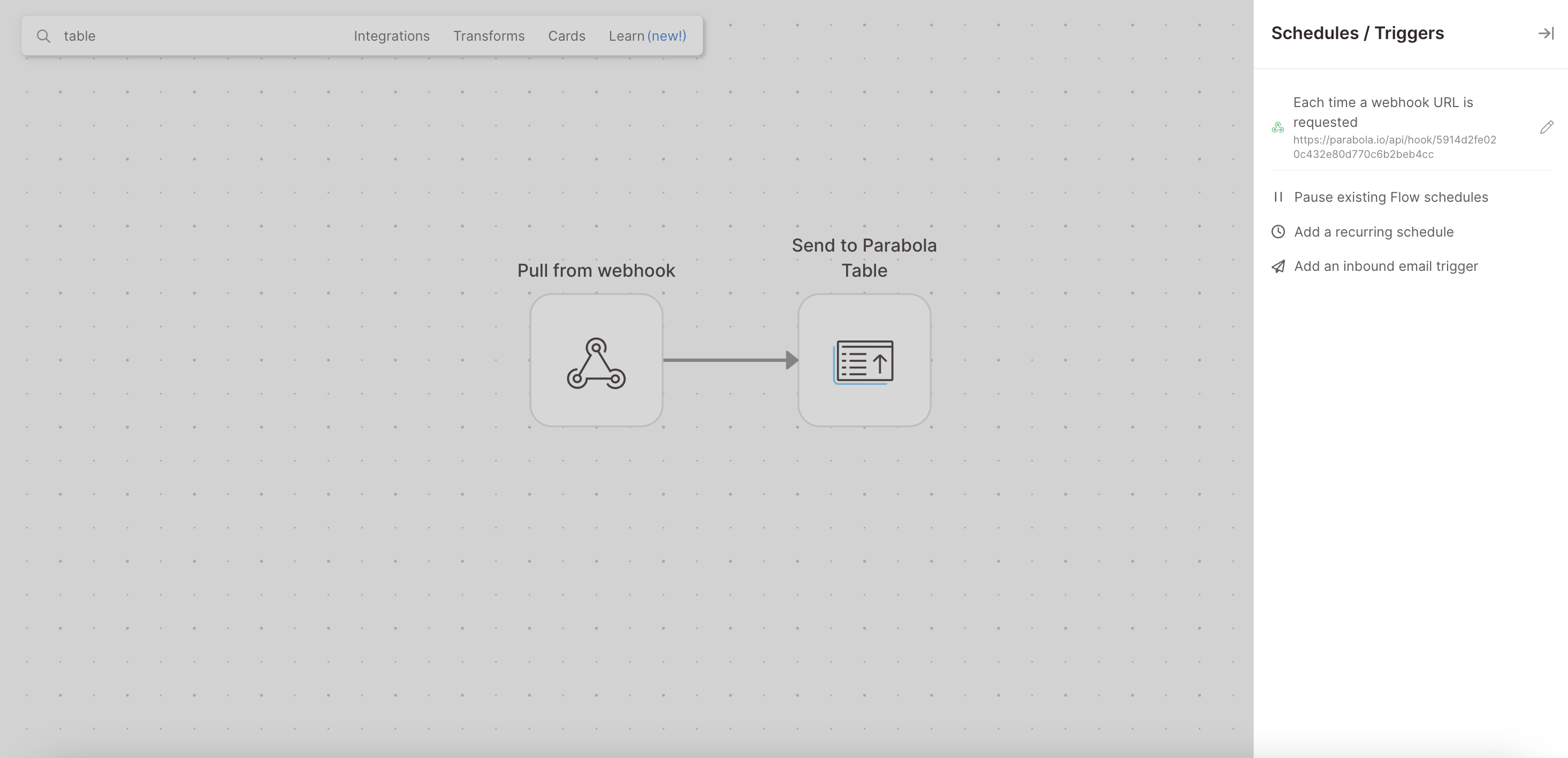The height and width of the screenshot is (758, 1568).
Task: Click the "Send to Parabola Table" step label
Action: pyautogui.click(x=864, y=257)
